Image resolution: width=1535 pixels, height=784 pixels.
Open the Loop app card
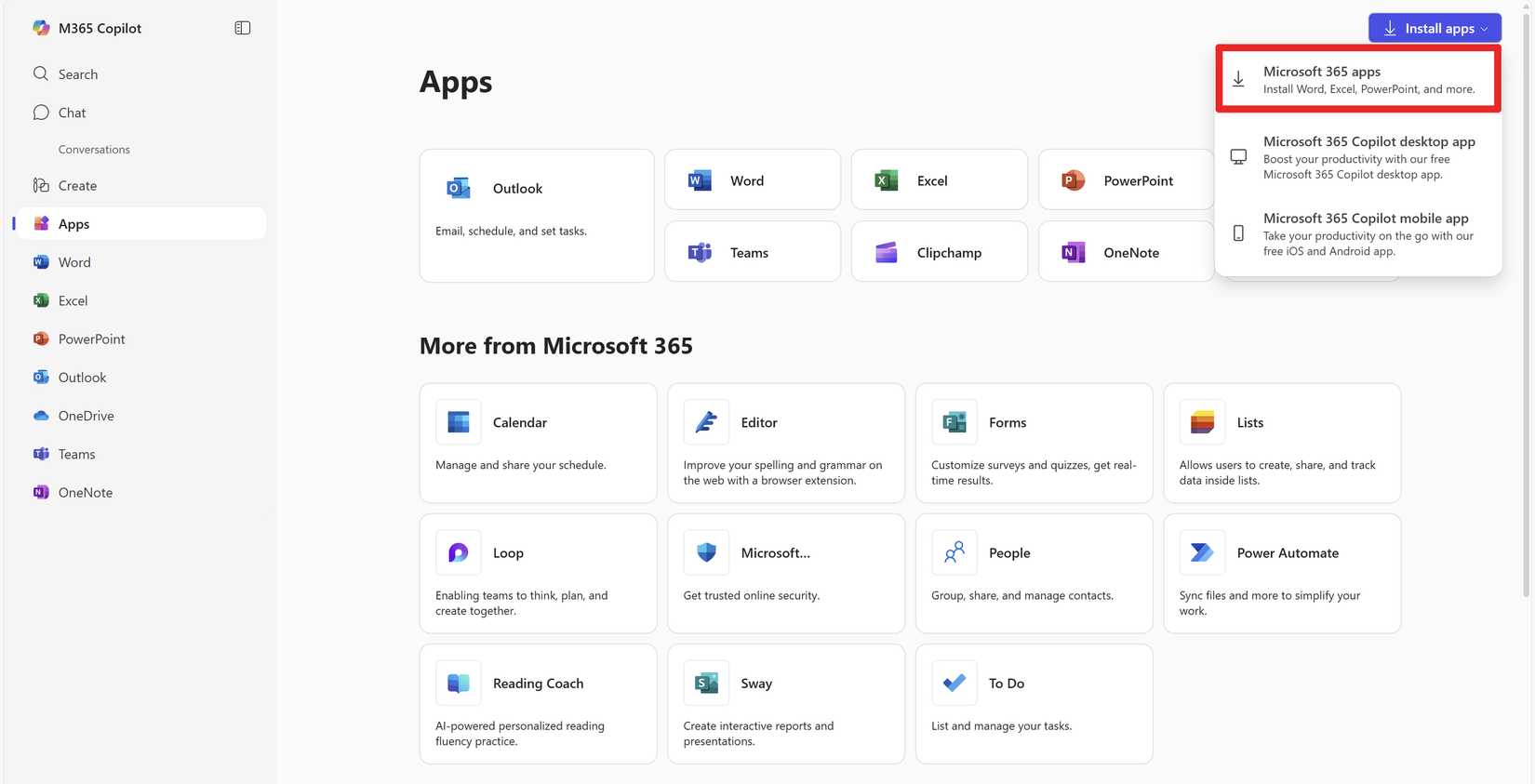538,573
